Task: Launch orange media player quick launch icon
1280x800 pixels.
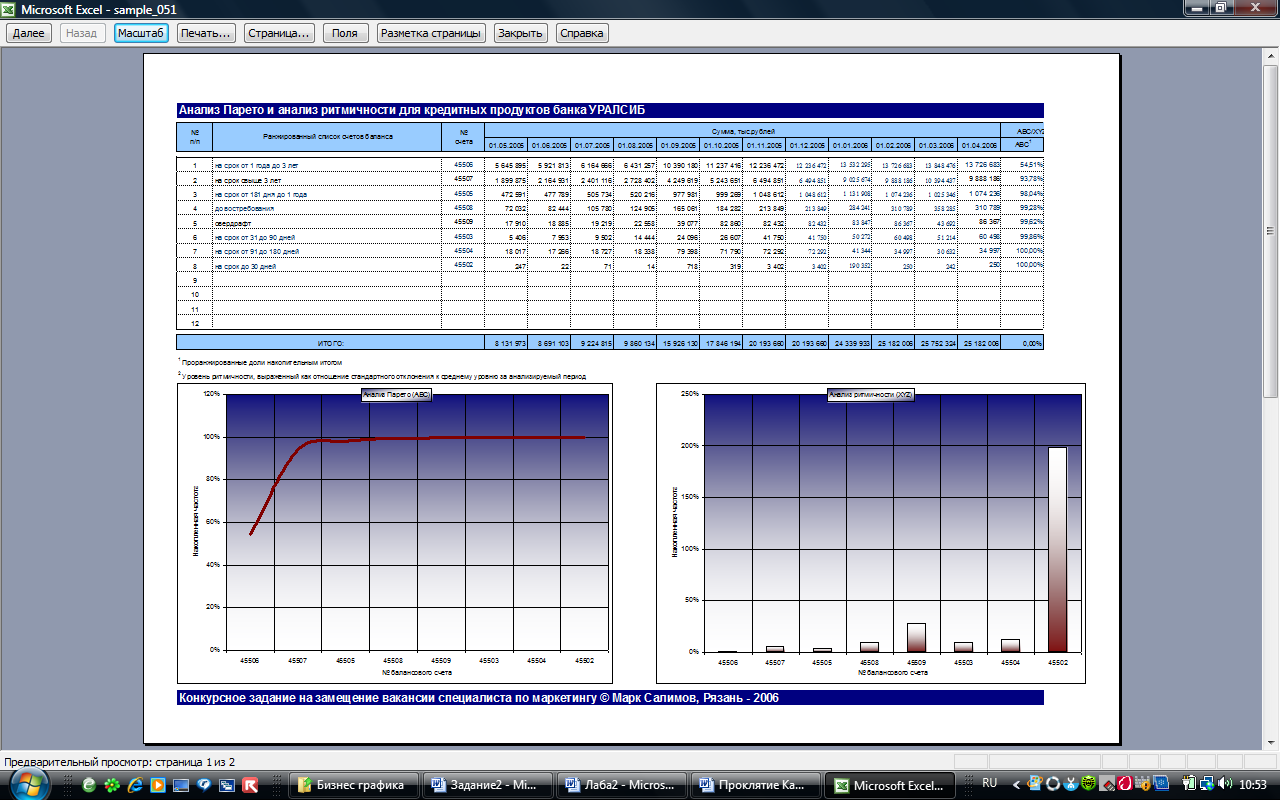Action: [158, 785]
